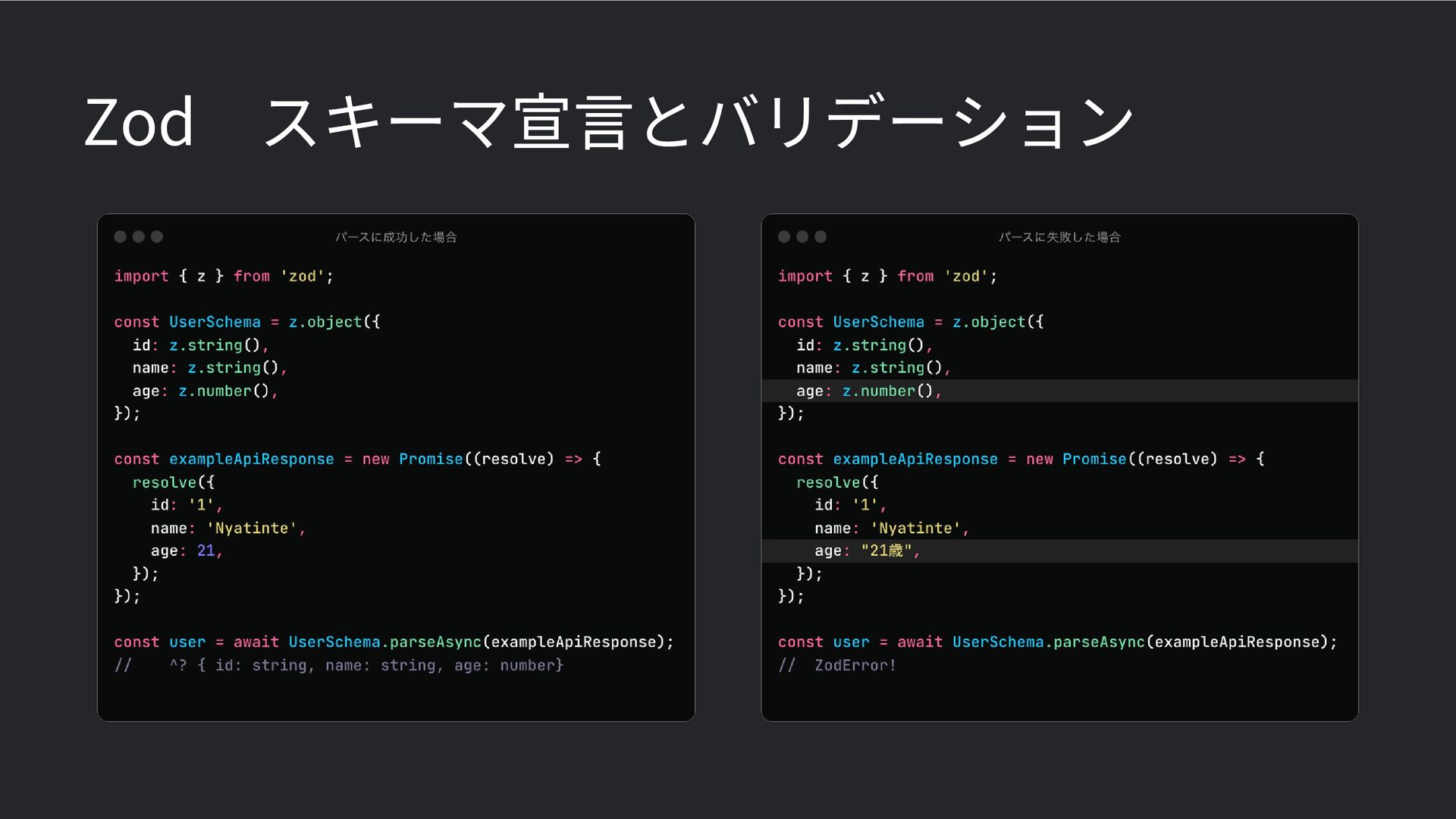The image size is (1456, 819).
Task: Click "const exampleApiResponse" line in the 成功 window
Action: click(357, 459)
